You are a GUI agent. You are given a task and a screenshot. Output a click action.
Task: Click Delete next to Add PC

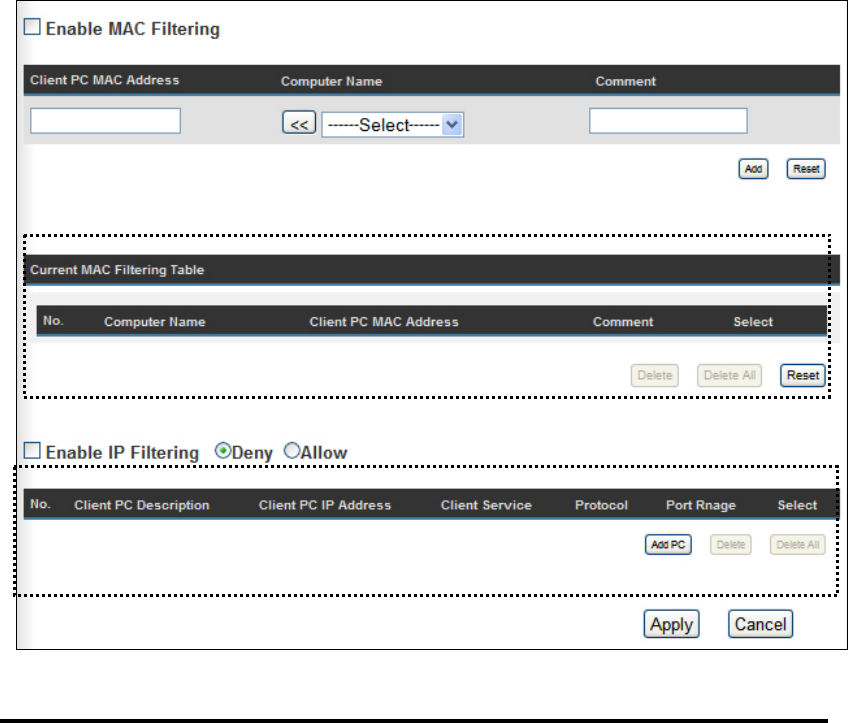[x=731, y=545]
